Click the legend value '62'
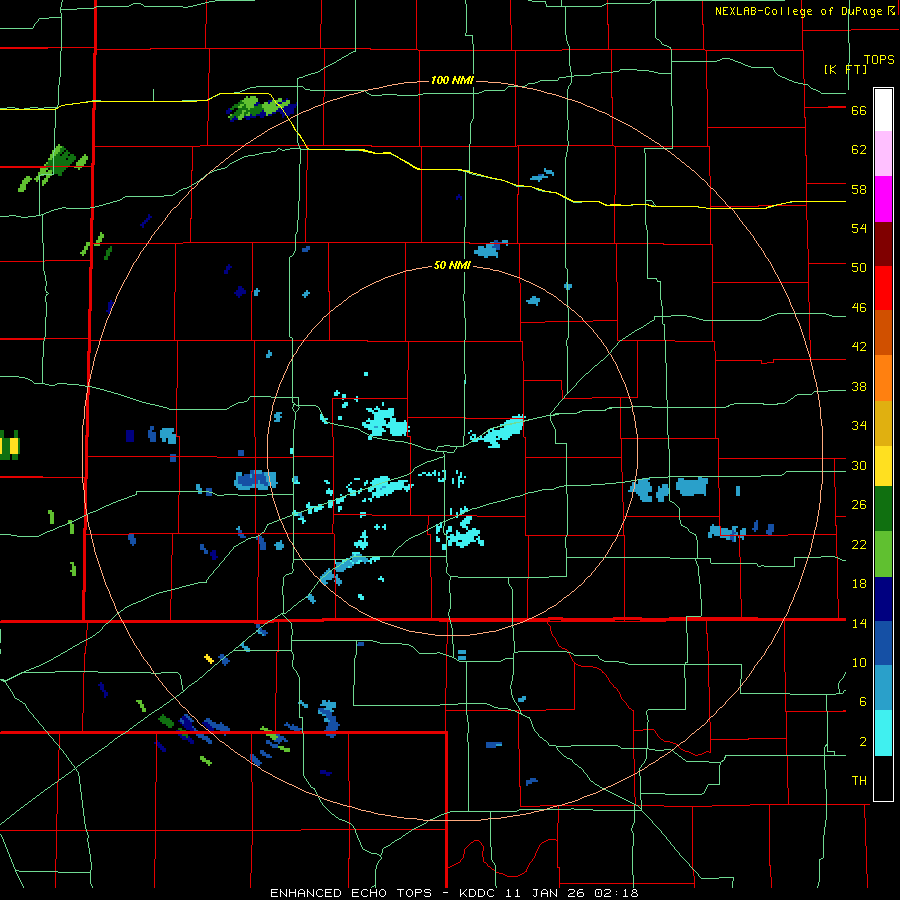The image size is (900, 900). coord(859,149)
